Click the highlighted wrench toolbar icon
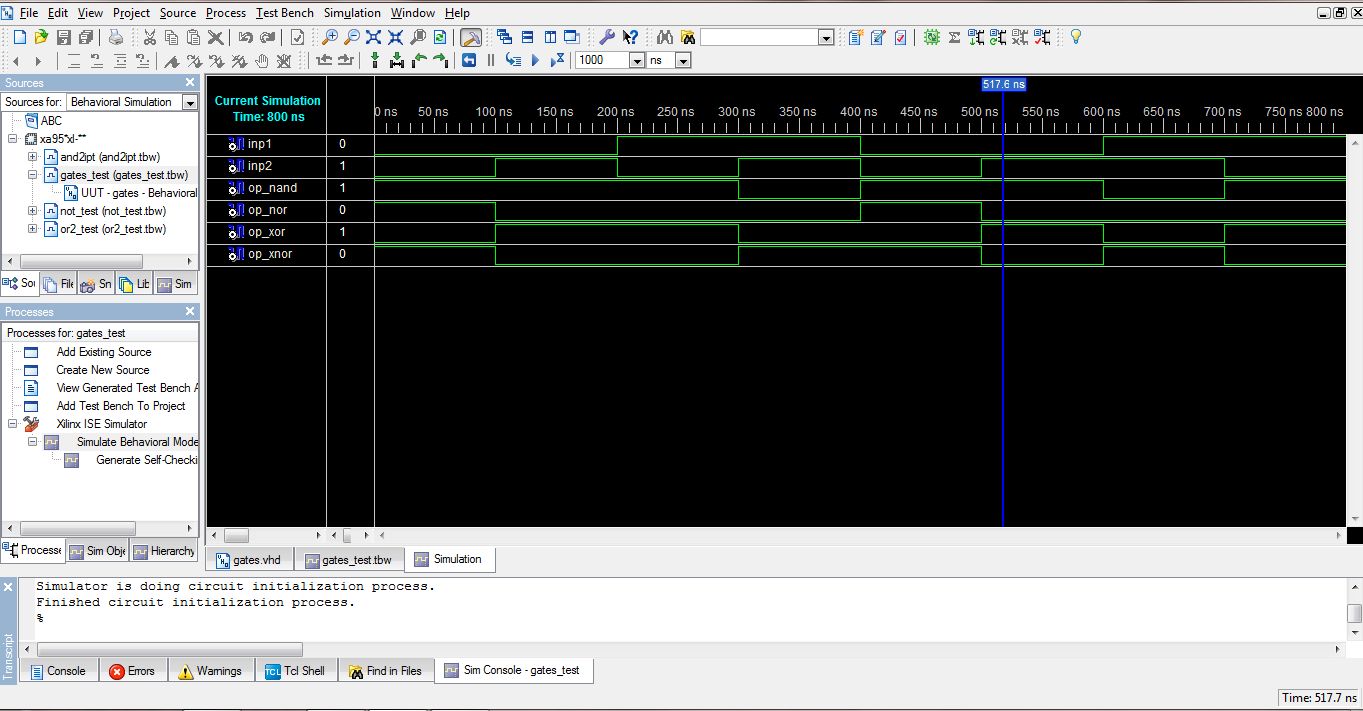Image resolution: width=1363 pixels, height=711 pixels. (x=472, y=37)
